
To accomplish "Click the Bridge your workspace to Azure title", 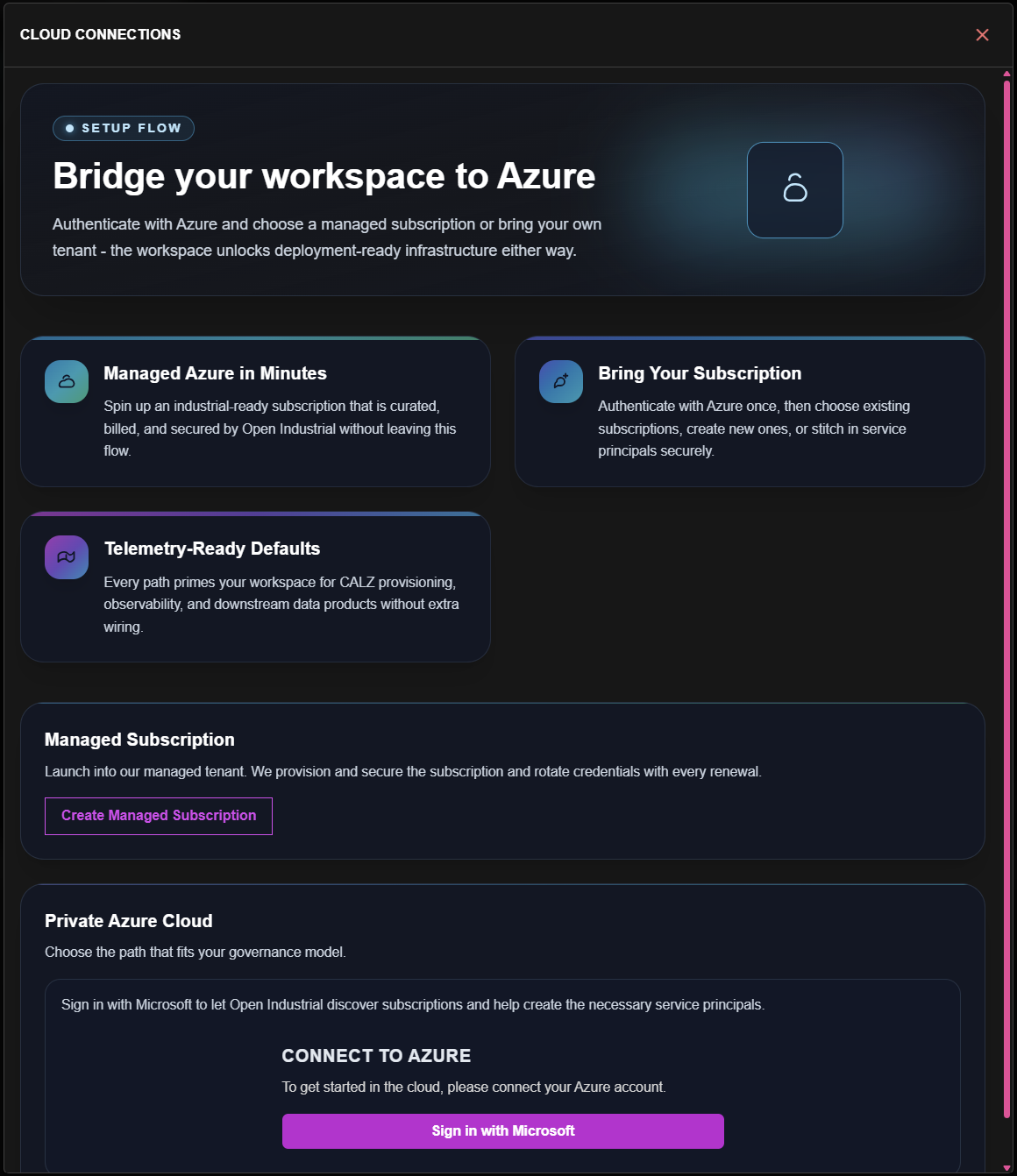I will pyautogui.click(x=324, y=176).
